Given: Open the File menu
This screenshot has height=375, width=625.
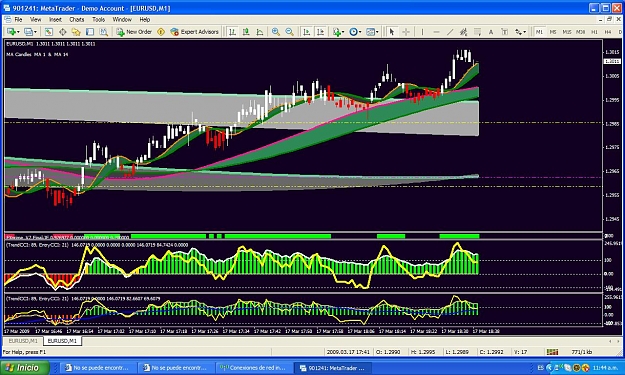Looking at the screenshot, I should 18,19.
